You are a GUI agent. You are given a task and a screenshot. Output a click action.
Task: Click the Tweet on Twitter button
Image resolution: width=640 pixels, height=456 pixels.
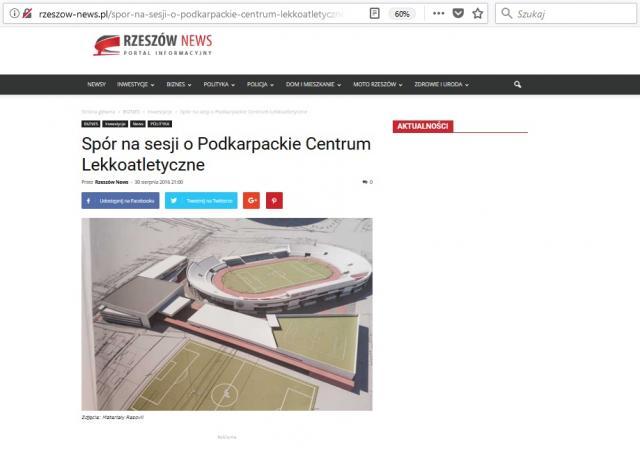201,200
